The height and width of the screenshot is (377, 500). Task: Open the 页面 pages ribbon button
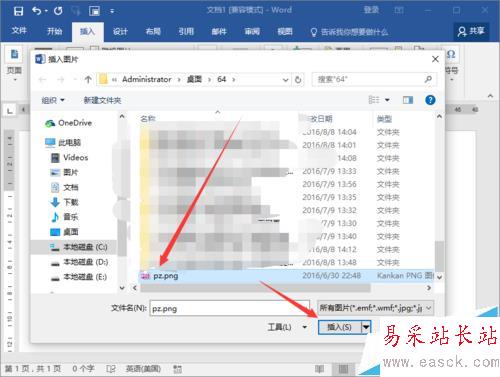(14, 63)
